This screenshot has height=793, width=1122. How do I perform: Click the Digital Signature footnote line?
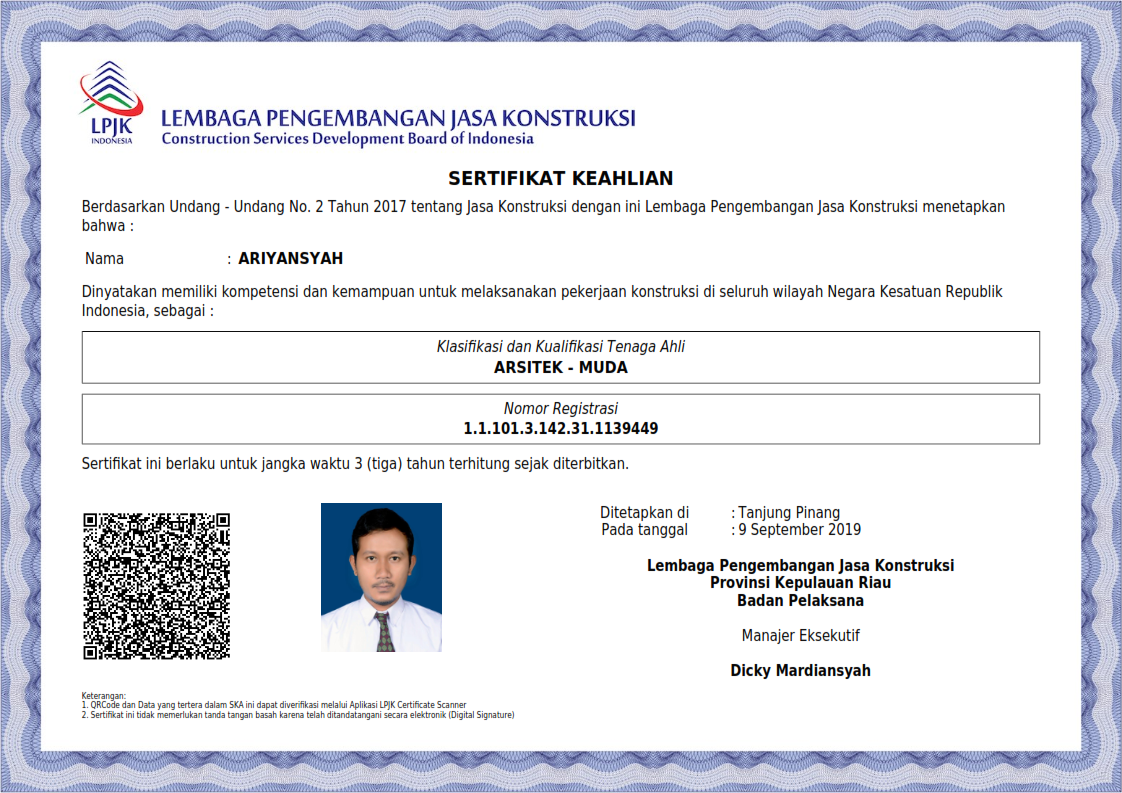(x=301, y=715)
